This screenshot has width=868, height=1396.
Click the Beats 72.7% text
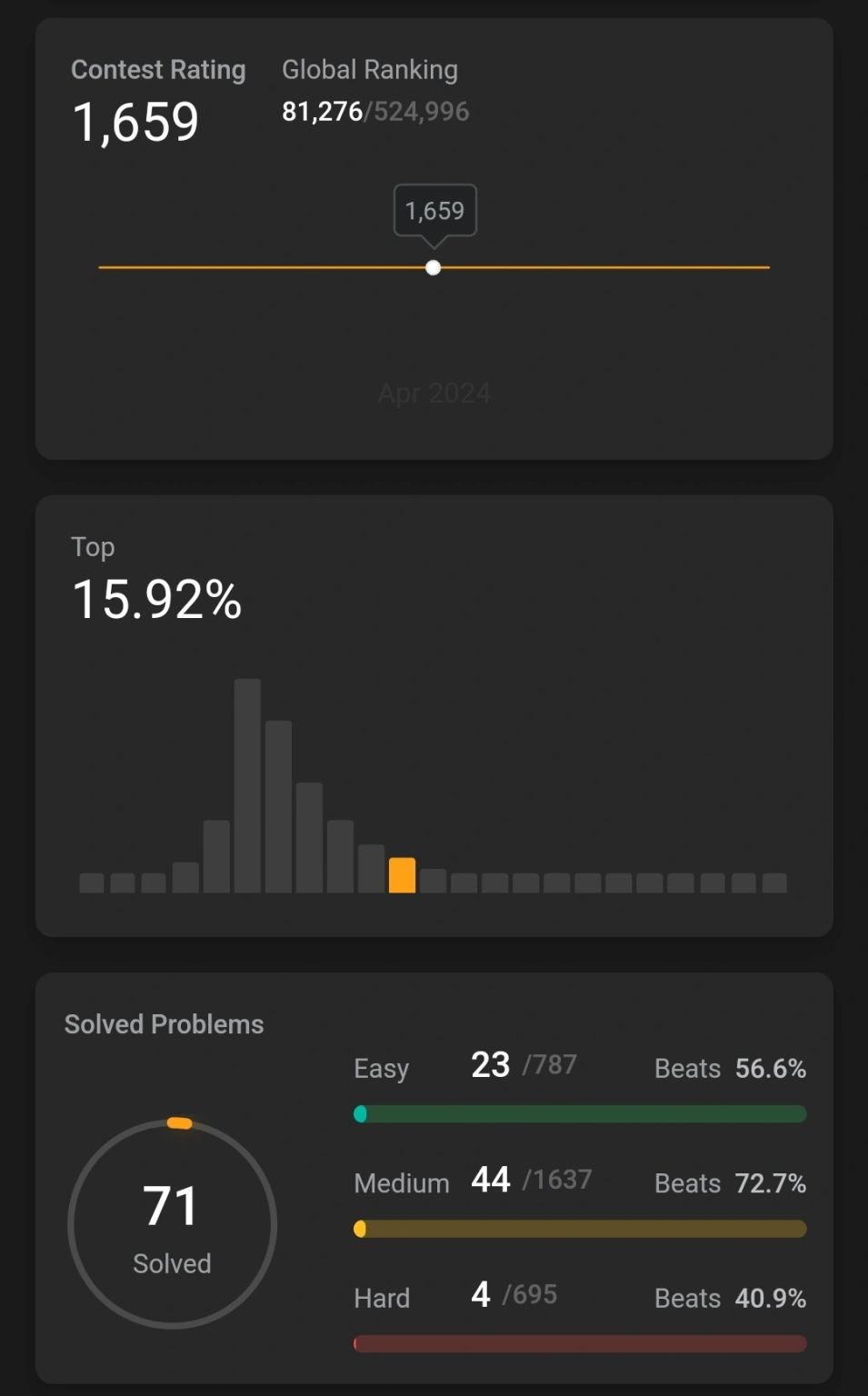pyautogui.click(x=731, y=1183)
